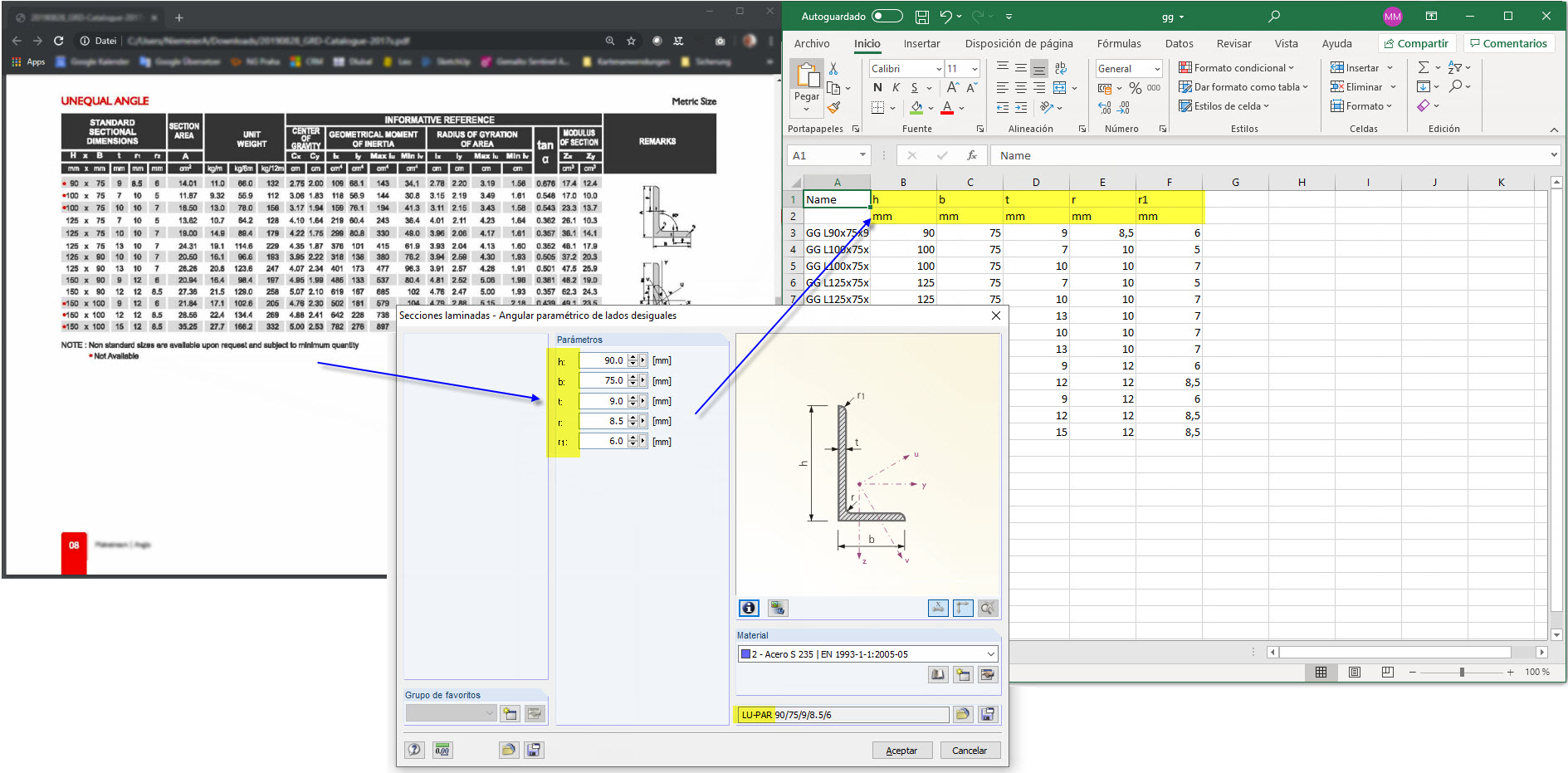This screenshot has height=773, width=1568.
Task: Save the section with floppy disk icon beside LU-PAR field
Action: point(988,714)
